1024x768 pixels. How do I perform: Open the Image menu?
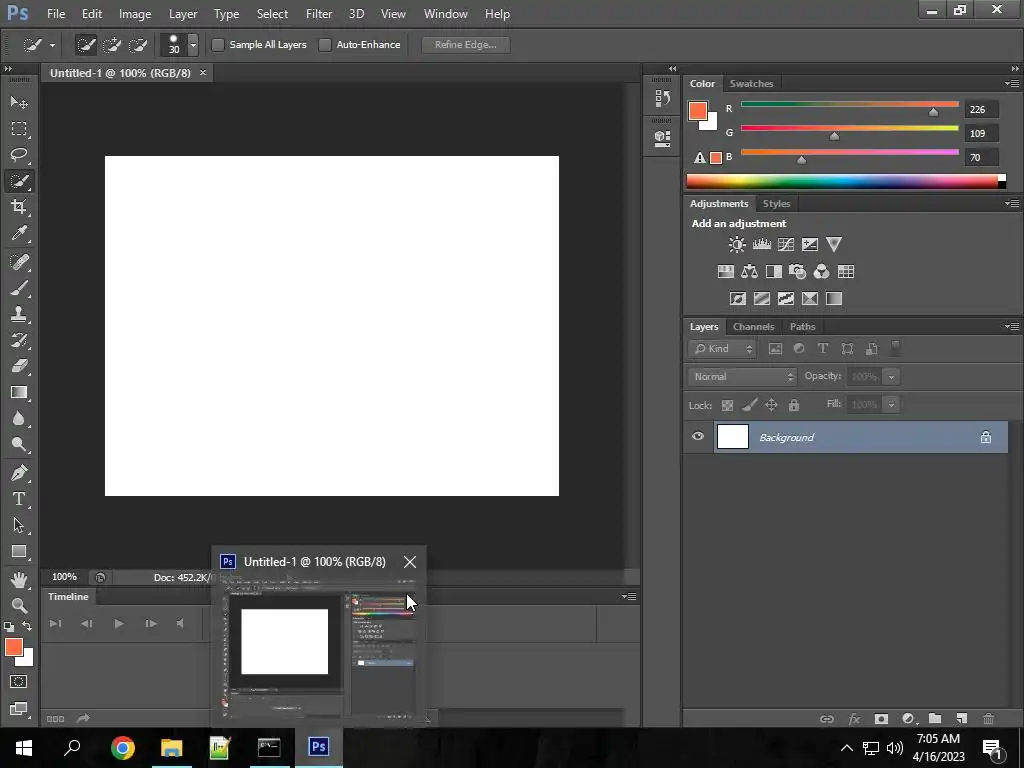[x=135, y=14]
